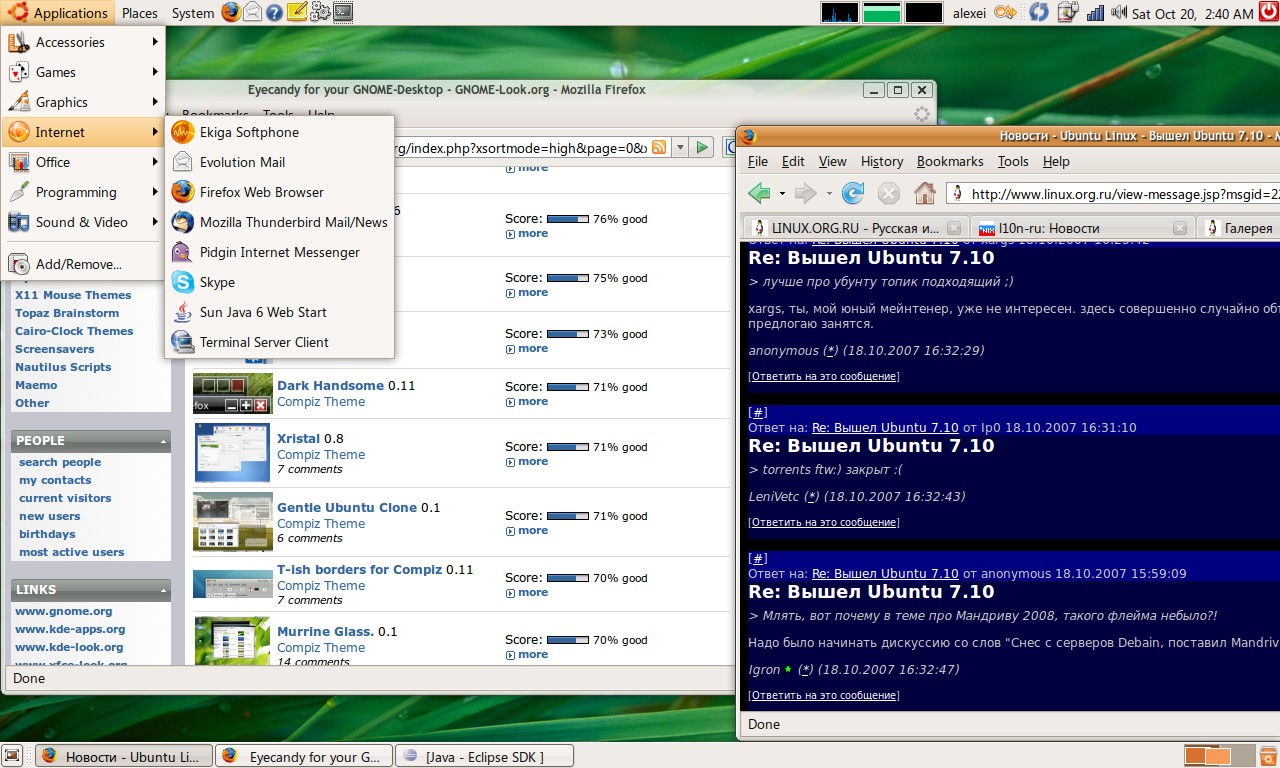
Task: Open Skype from the Internet submenu
Action: click(280, 282)
